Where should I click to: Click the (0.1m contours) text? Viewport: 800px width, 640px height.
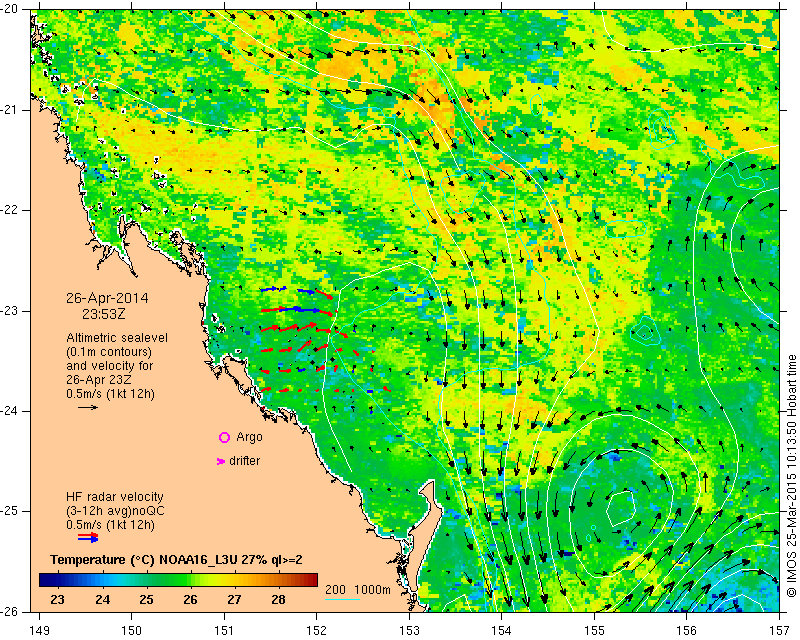click(109, 352)
